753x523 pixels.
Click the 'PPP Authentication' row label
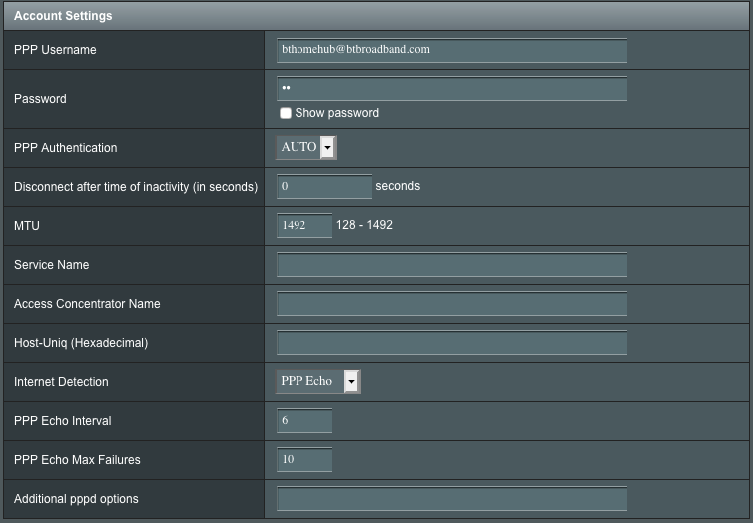[x=65, y=148]
